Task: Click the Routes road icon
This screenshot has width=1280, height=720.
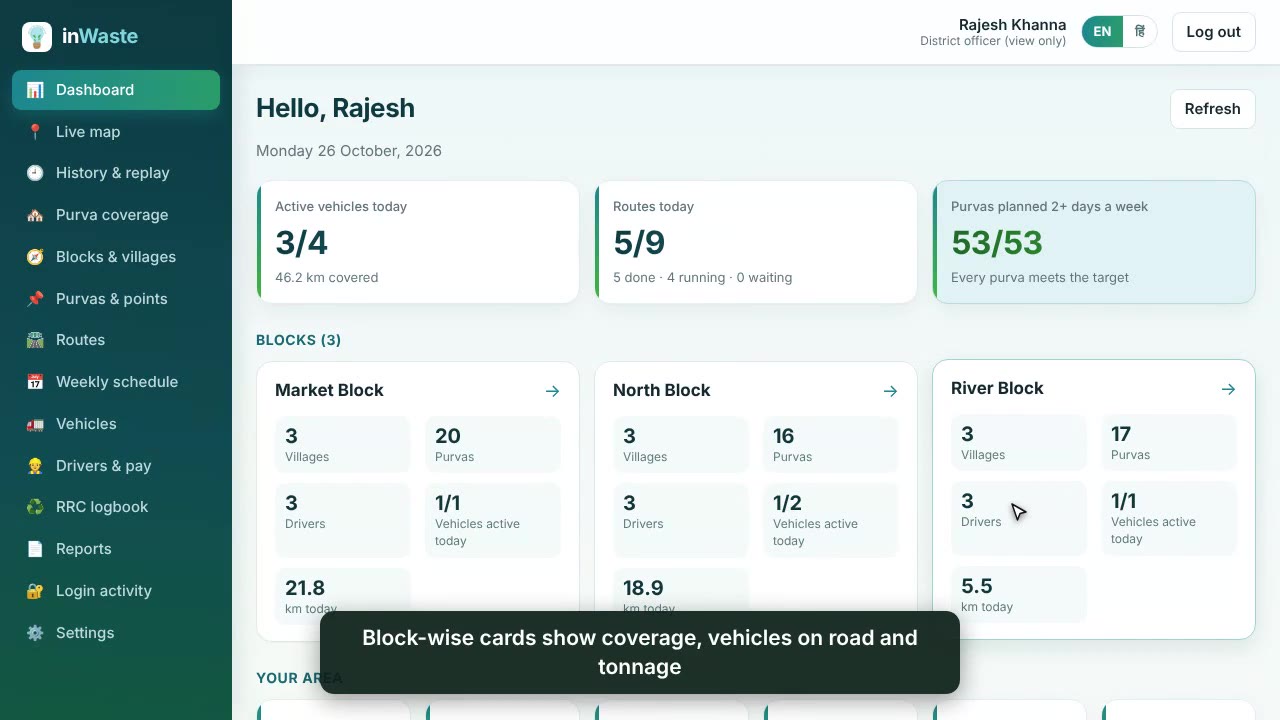Action: pyautogui.click(x=35, y=340)
